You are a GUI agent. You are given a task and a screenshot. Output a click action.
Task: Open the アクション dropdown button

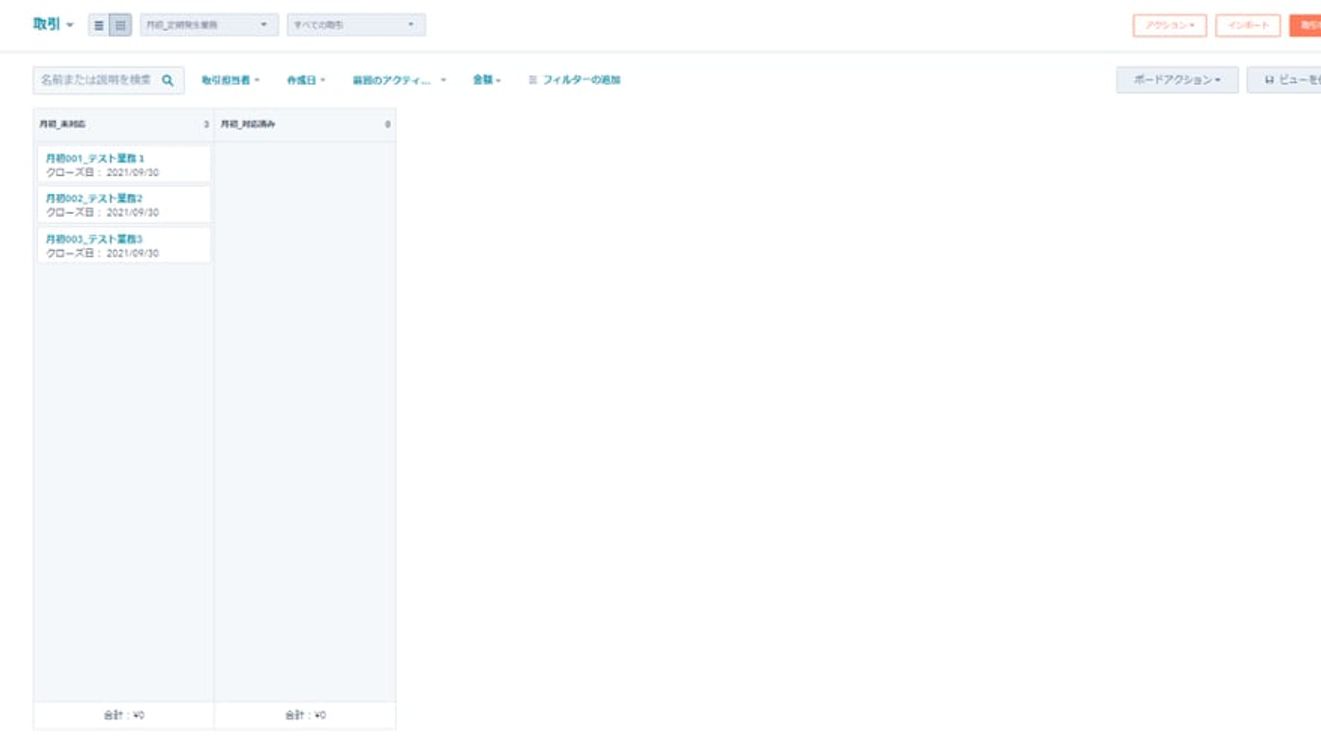coord(1170,26)
